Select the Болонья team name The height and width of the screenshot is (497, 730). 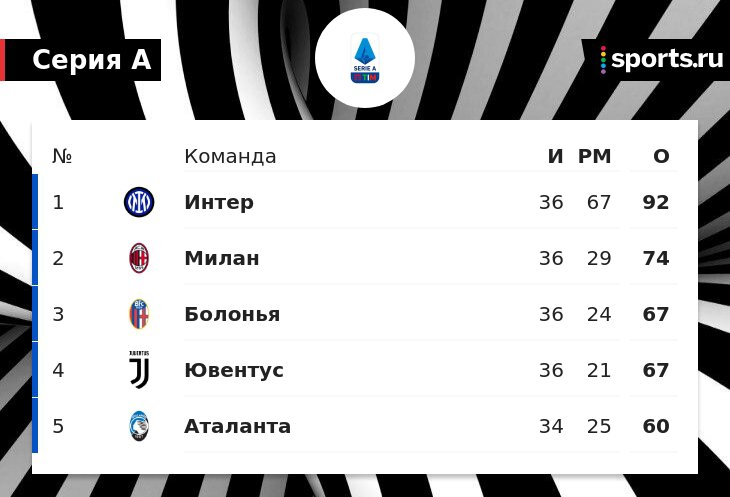coord(232,315)
